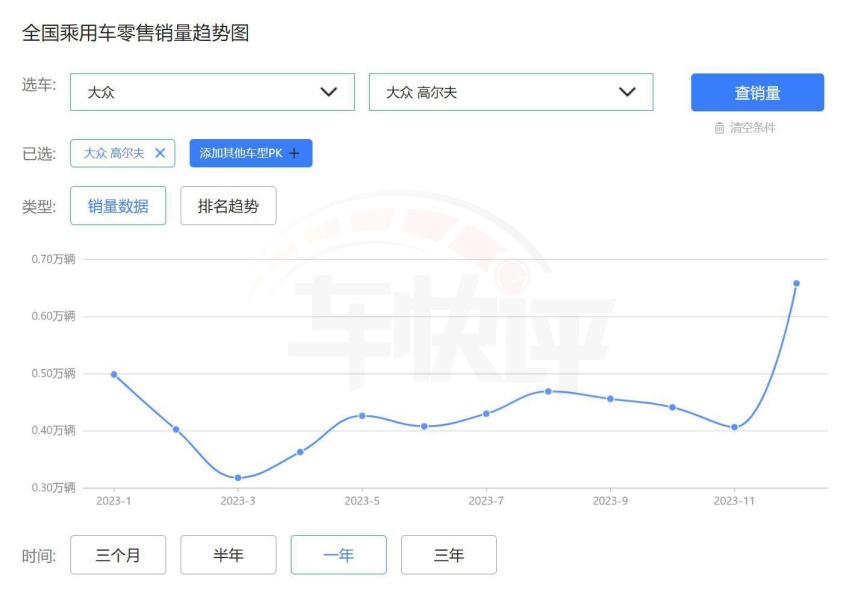This screenshot has width=852, height=596.
Task: Click the 查销量 button
Action: coord(757,92)
